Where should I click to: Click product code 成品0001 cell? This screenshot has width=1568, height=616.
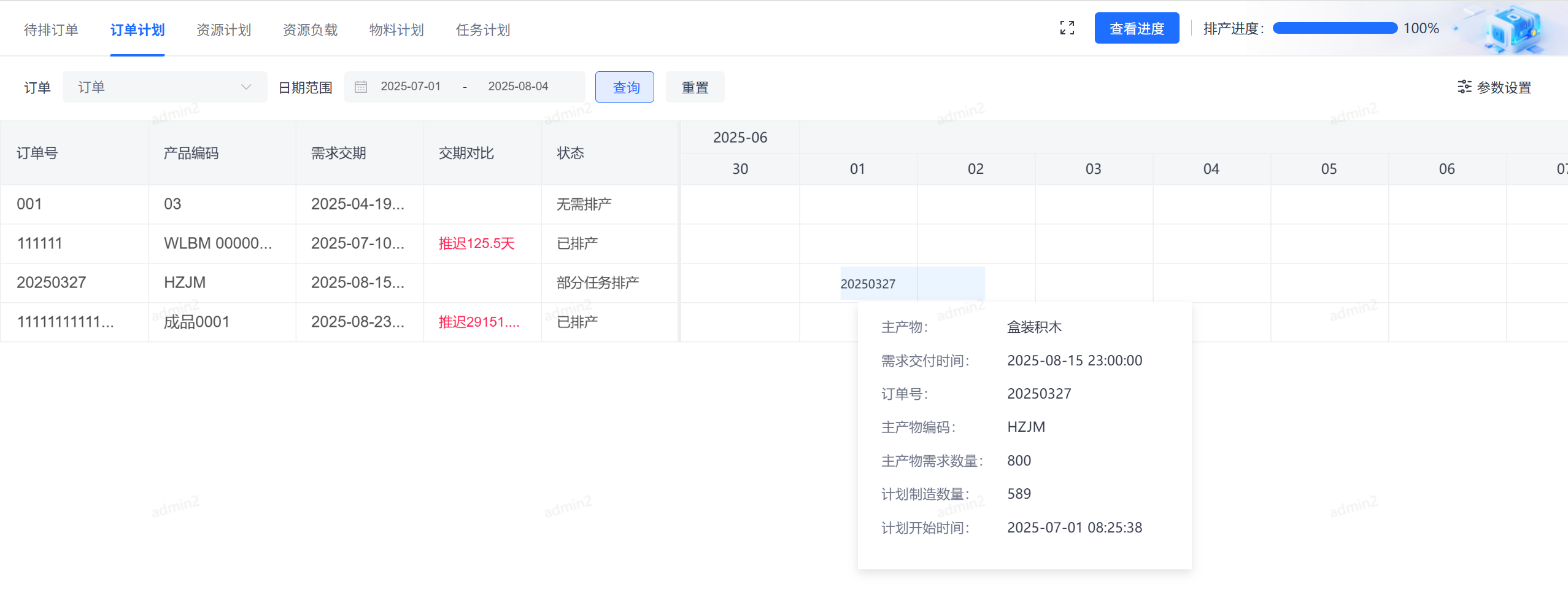coord(222,322)
